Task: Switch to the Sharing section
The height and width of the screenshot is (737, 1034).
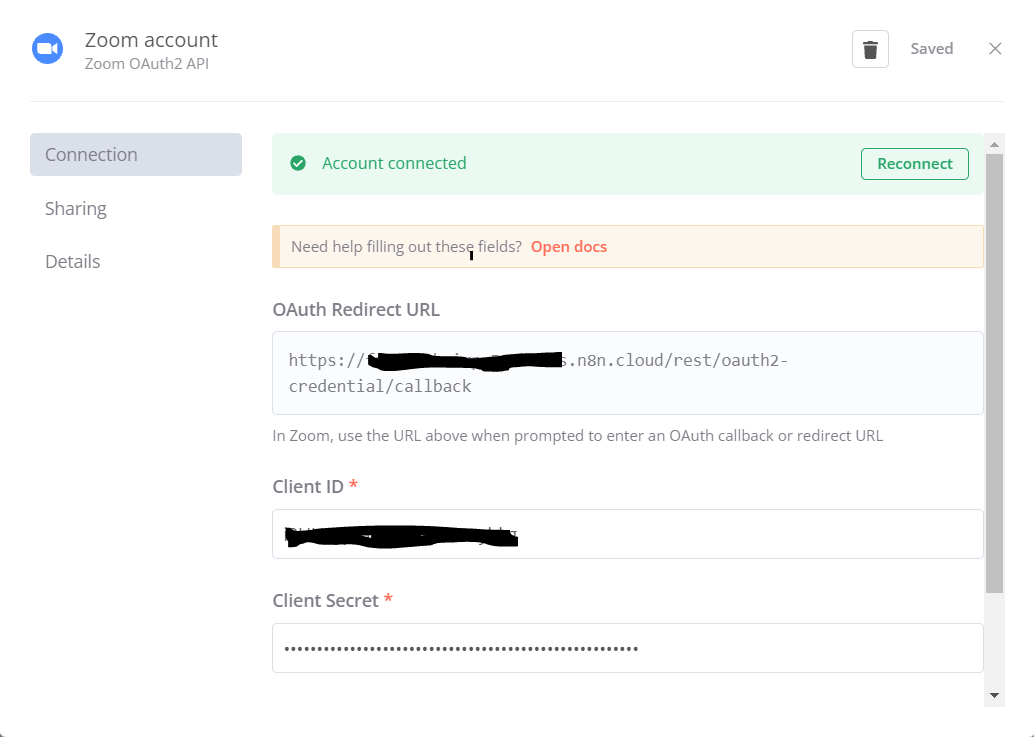Action: [x=76, y=208]
